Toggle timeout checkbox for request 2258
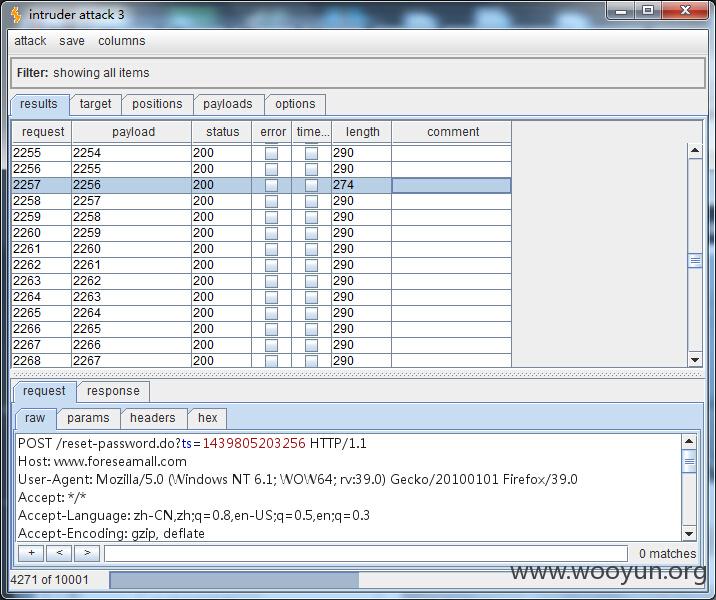 [311, 201]
